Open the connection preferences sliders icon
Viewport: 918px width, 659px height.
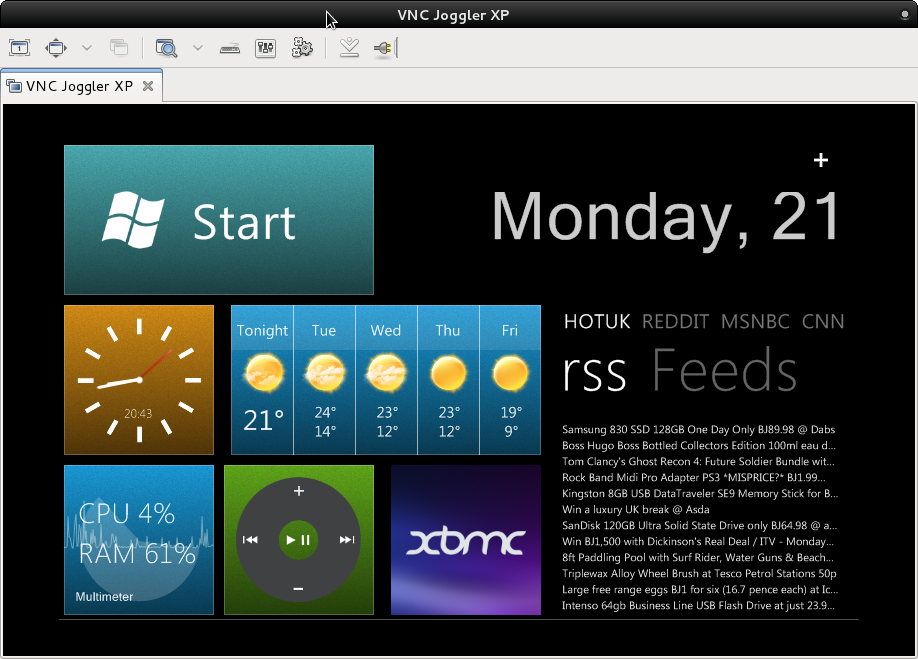[266, 48]
